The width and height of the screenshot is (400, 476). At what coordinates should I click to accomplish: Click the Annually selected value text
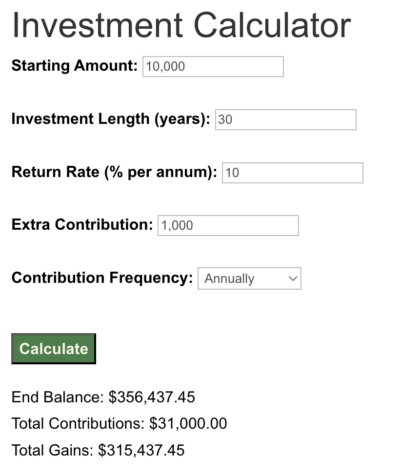229,279
